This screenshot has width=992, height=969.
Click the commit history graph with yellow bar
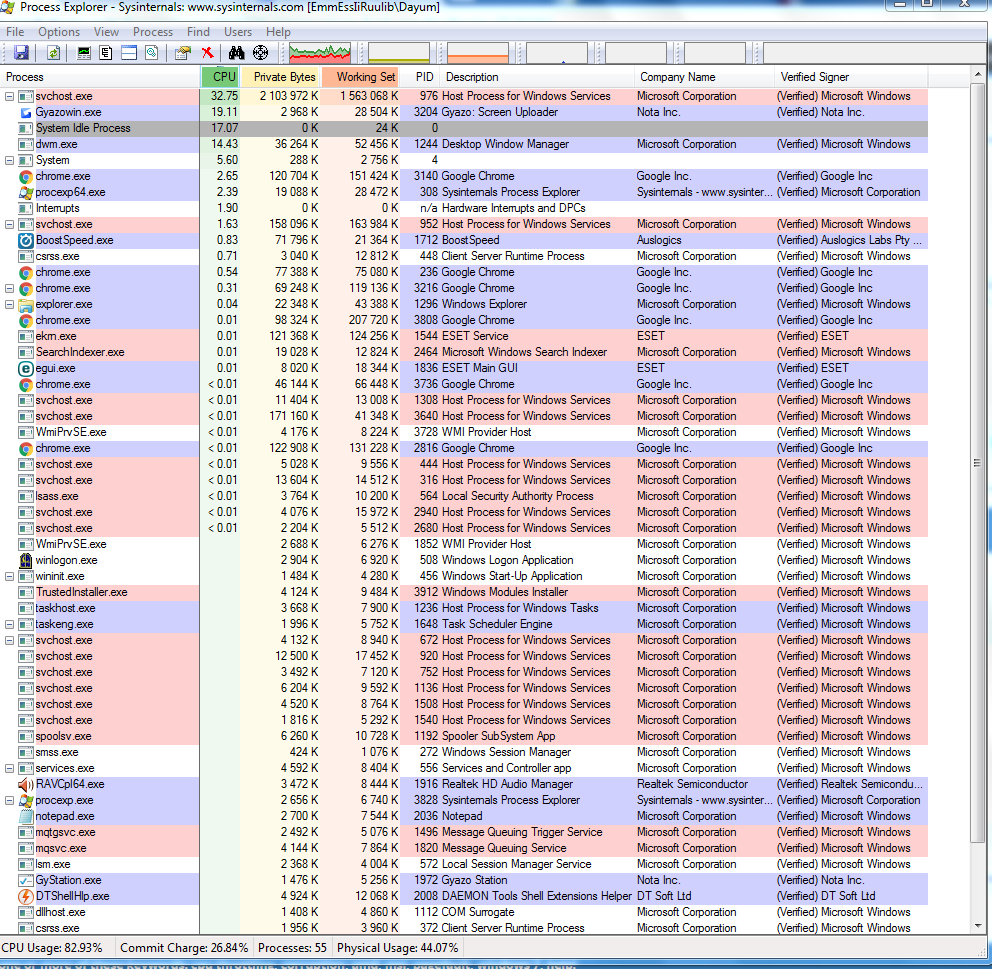399,53
